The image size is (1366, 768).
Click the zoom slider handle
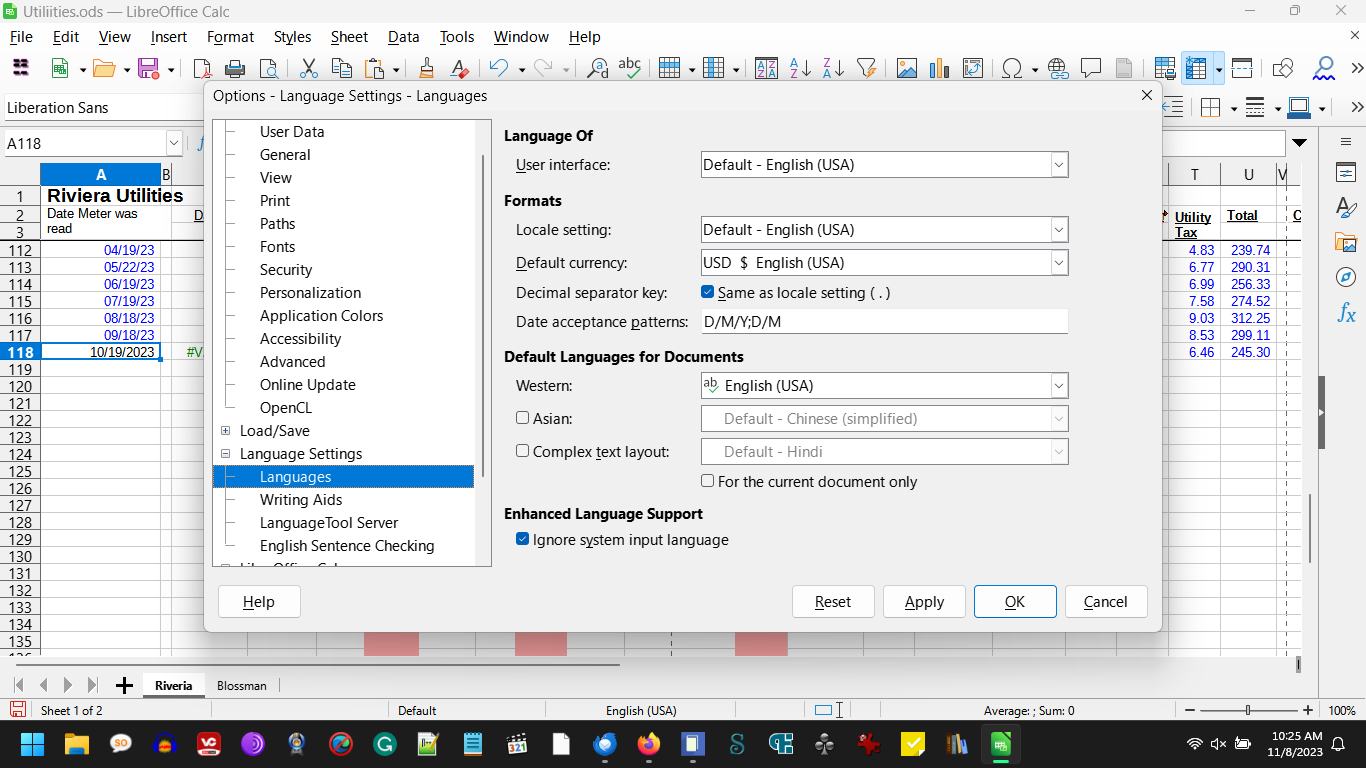pos(1247,710)
